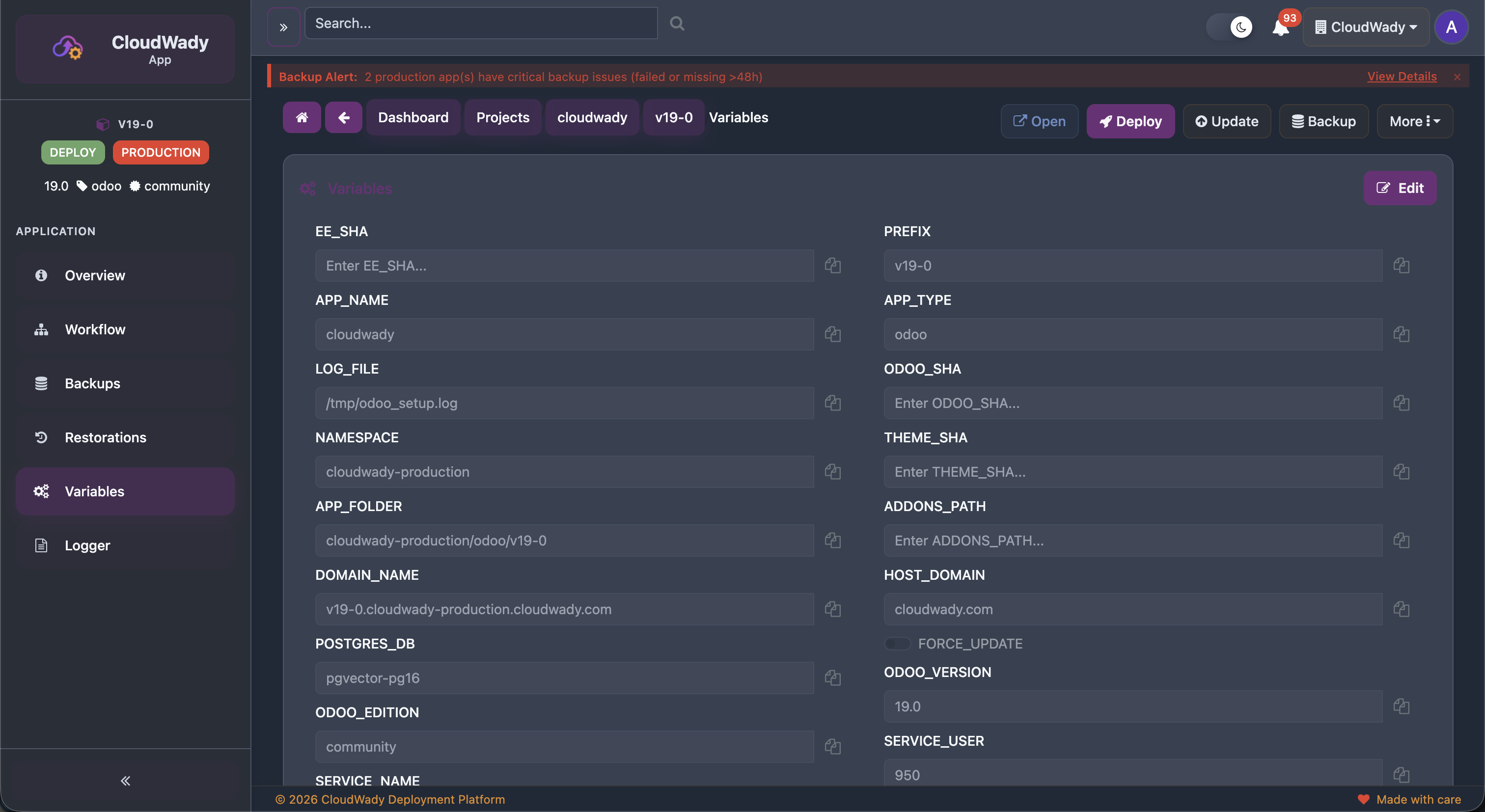Open the Backups panel from sidebar
The width and height of the screenshot is (1485, 812).
click(92, 382)
